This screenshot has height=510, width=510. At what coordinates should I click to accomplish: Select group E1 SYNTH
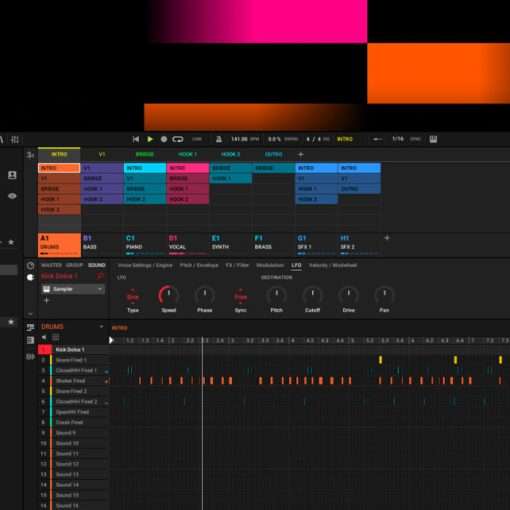[231, 245]
